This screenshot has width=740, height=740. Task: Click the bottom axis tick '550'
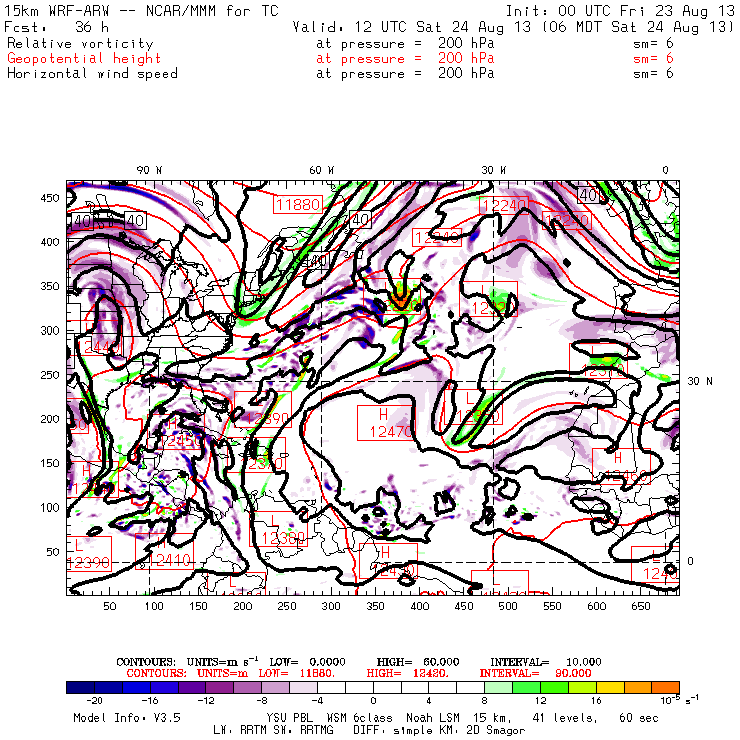click(552, 606)
